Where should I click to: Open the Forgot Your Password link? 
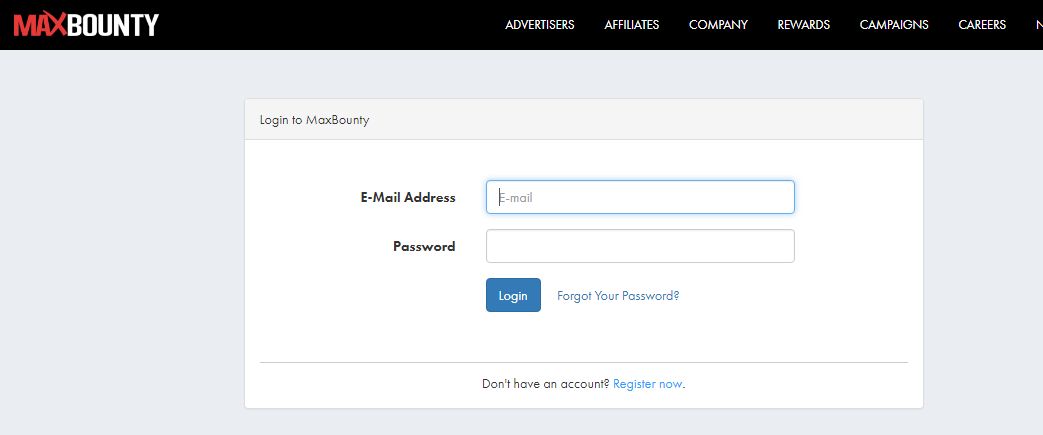click(618, 296)
